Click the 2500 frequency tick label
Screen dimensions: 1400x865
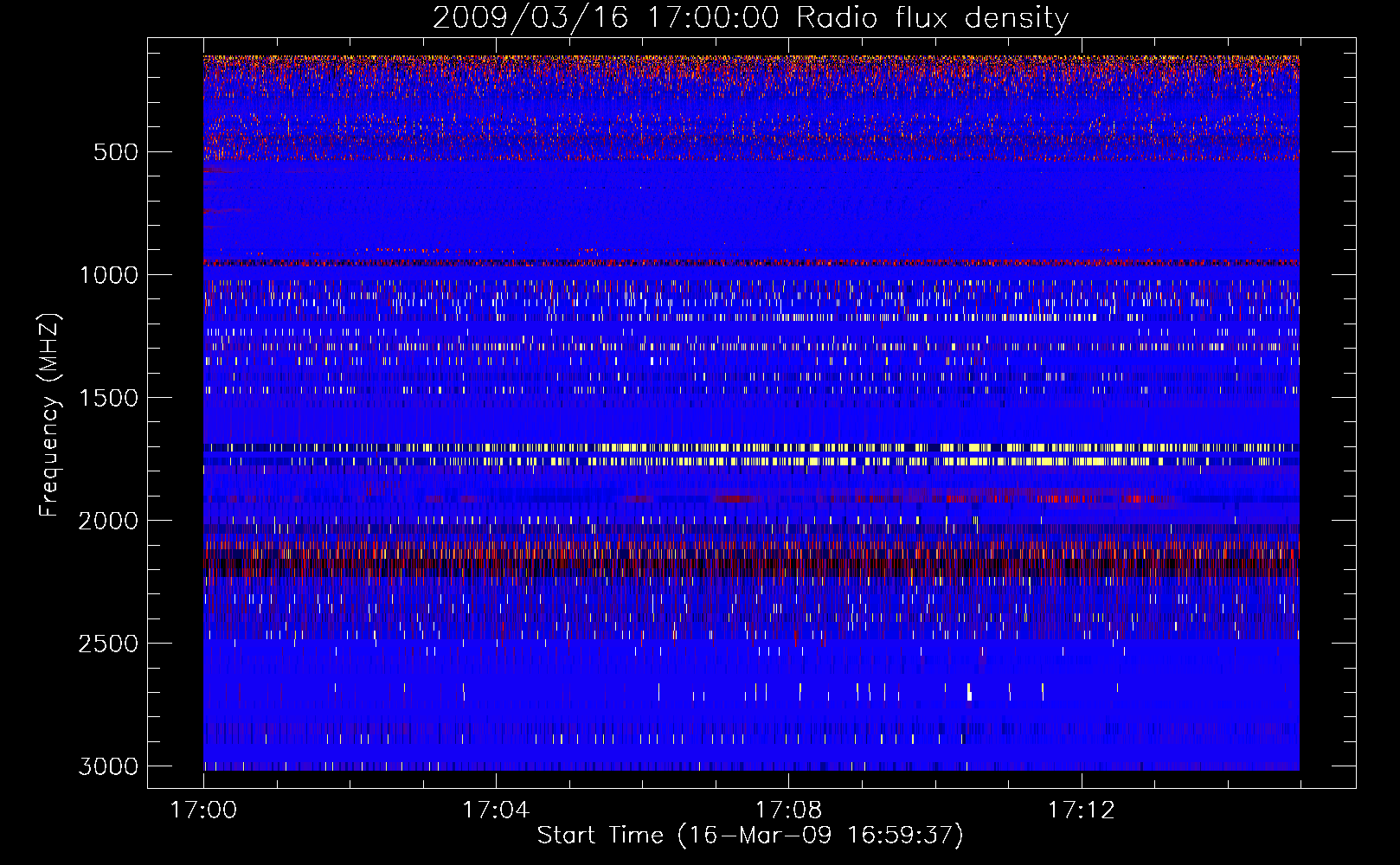[x=108, y=644]
